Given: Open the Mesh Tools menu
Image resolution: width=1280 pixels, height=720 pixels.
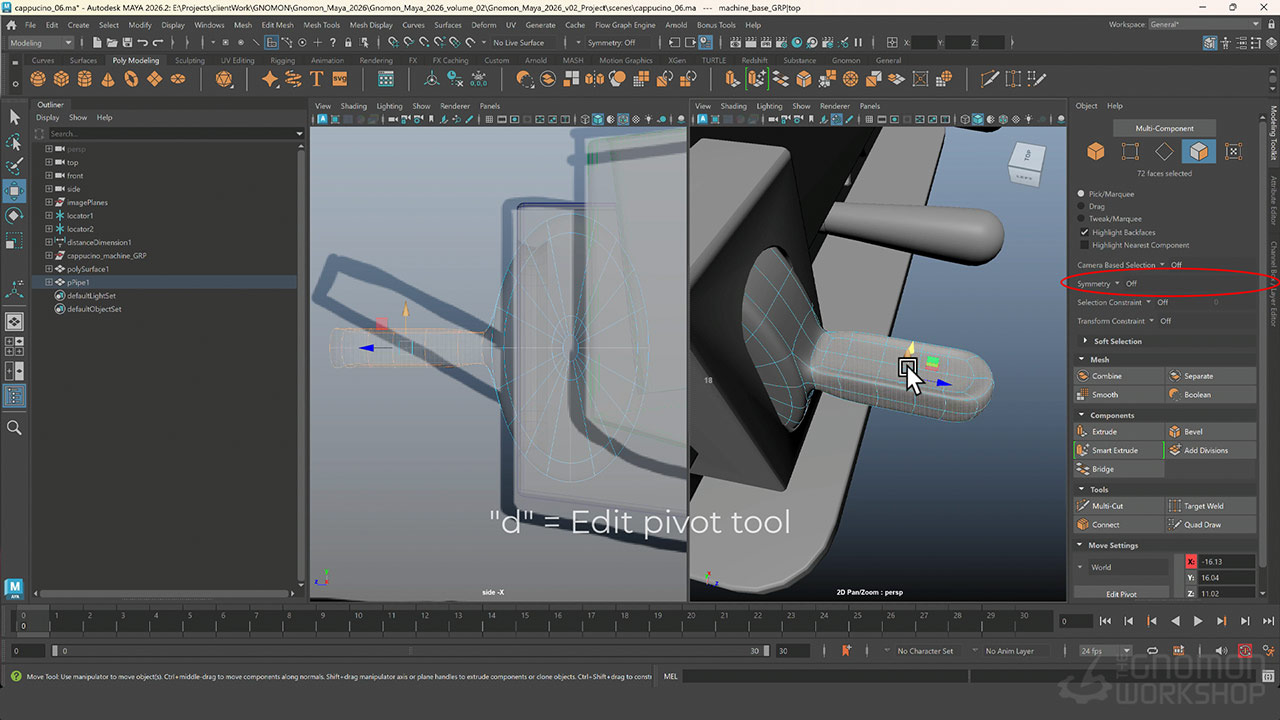Looking at the screenshot, I should 321,25.
